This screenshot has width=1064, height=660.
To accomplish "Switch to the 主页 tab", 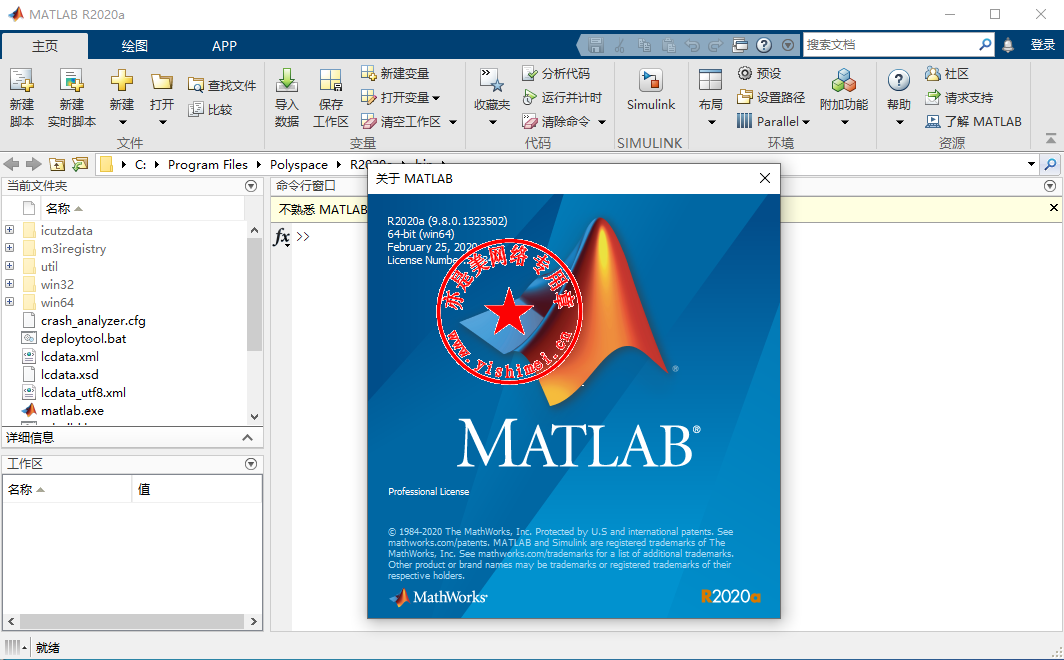I will (x=45, y=46).
